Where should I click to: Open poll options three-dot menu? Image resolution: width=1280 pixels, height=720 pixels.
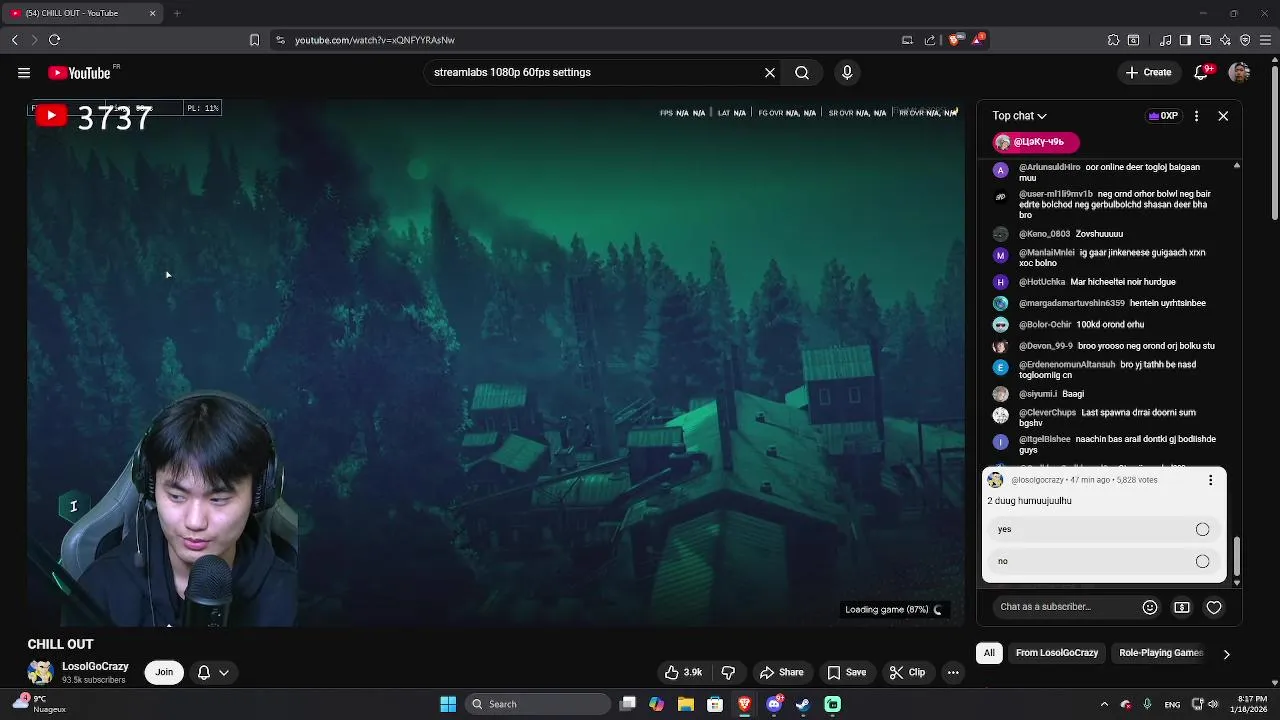click(1210, 480)
